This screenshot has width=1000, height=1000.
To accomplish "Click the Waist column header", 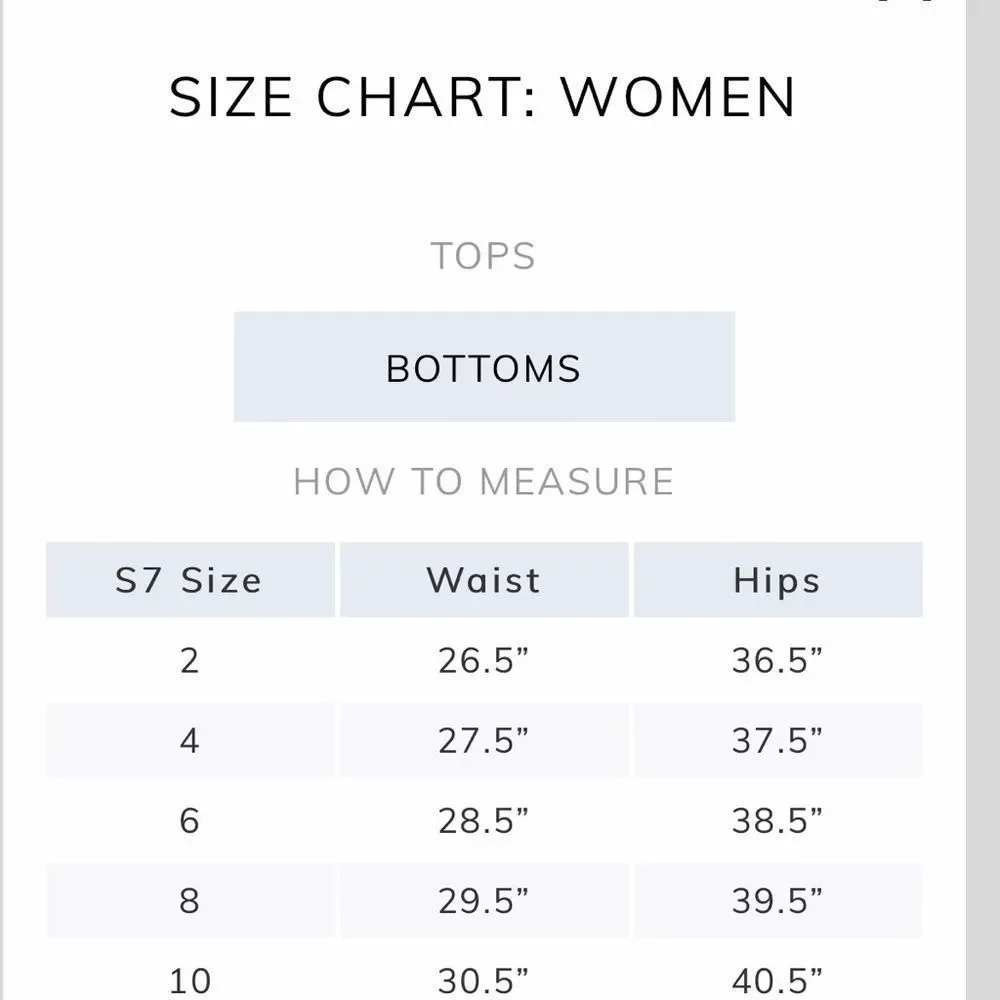I will [x=484, y=580].
